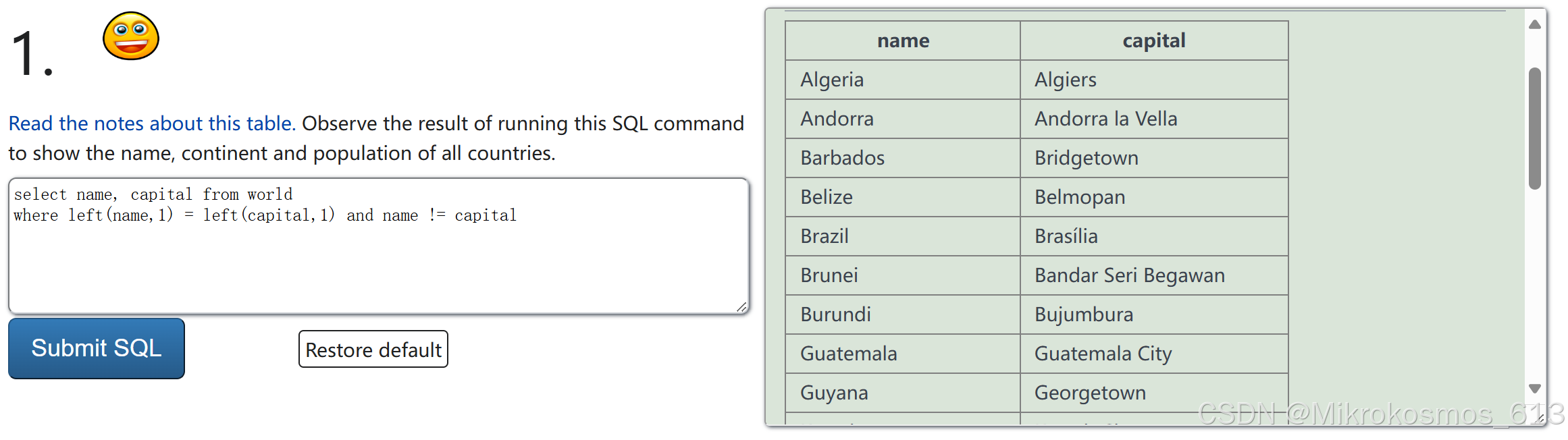The image size is (1568, 440).
Task: Click the Guatemala City cell
Action: 1103,353
